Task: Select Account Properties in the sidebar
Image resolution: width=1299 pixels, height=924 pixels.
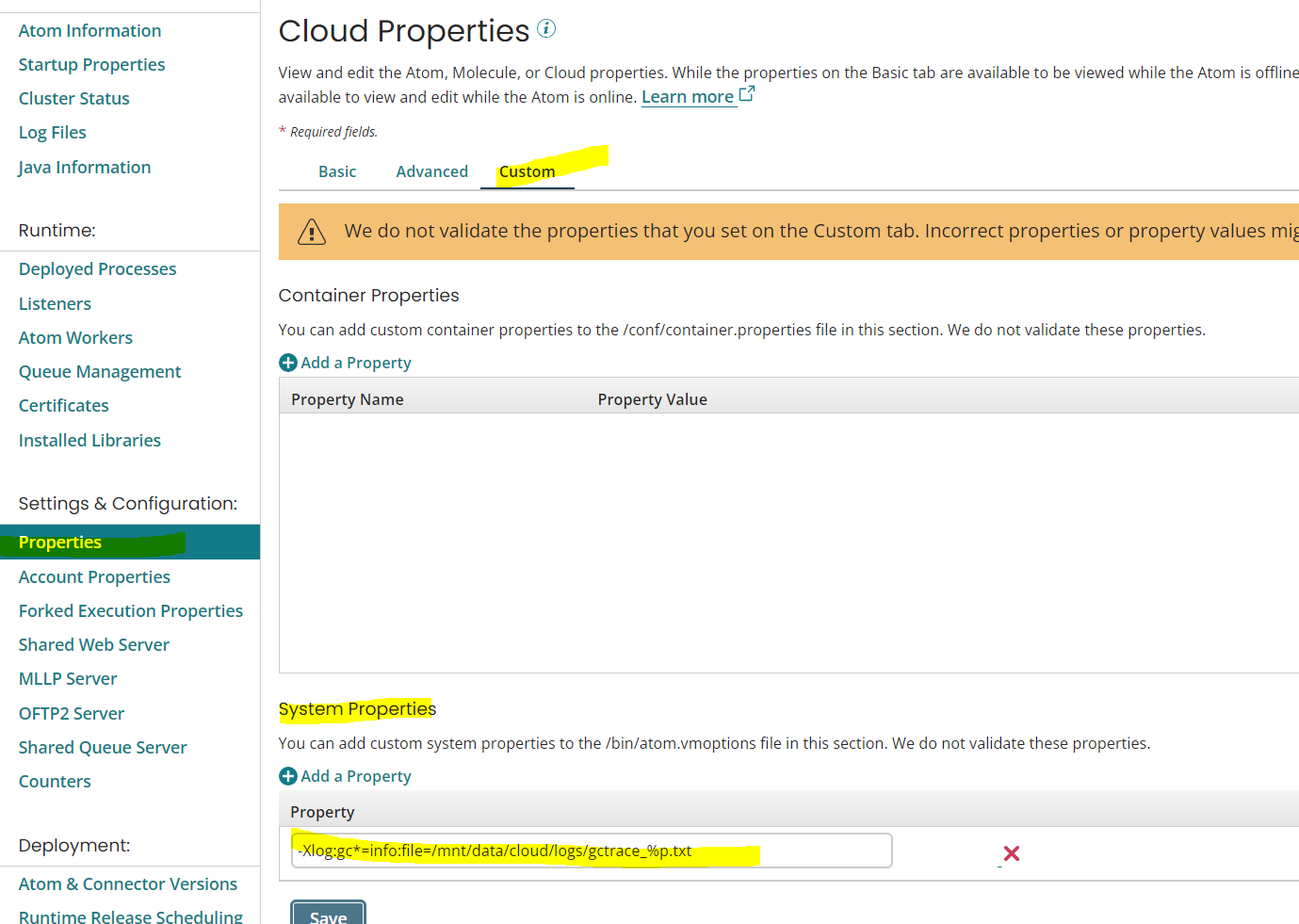Action: point(94,576)
